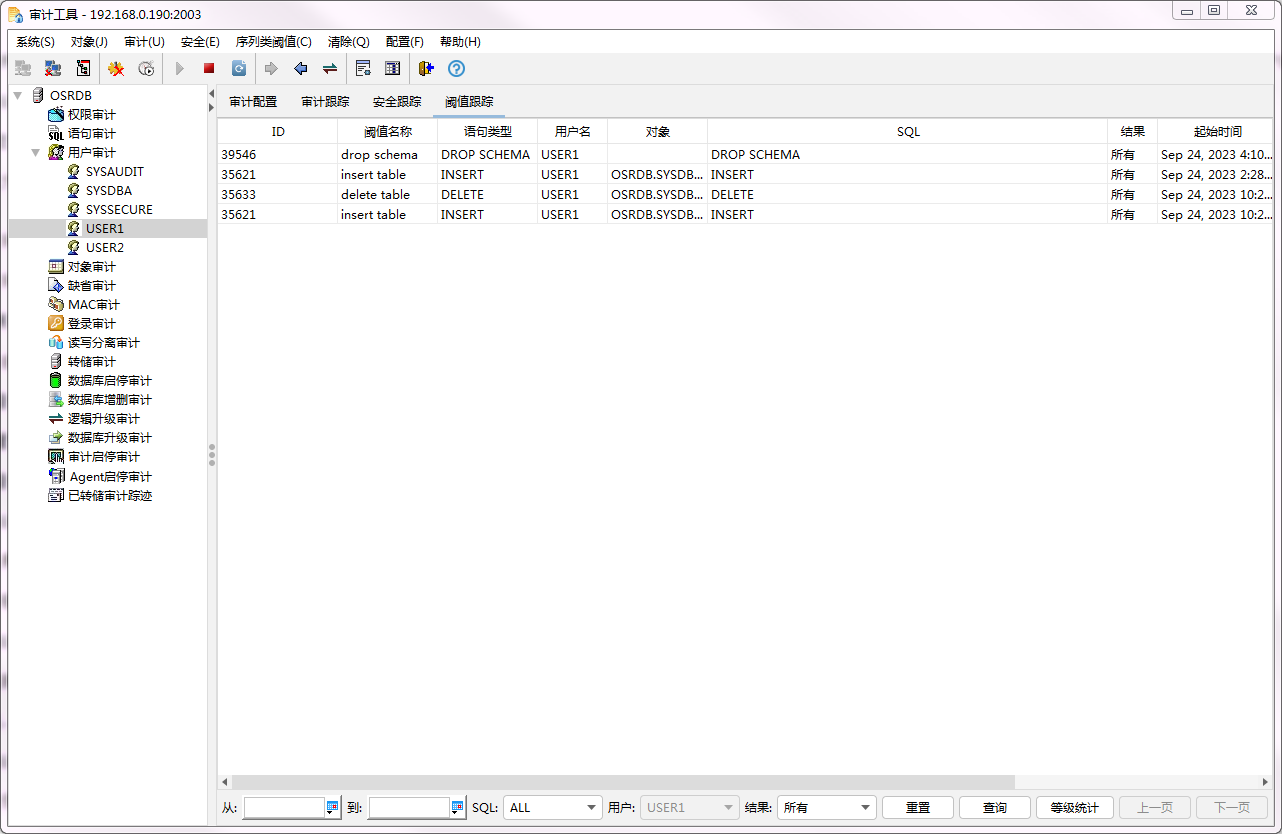1282x834 pixels.
Task: Switch to the 安全跟踪 tab
Action: tap(397, 102)
